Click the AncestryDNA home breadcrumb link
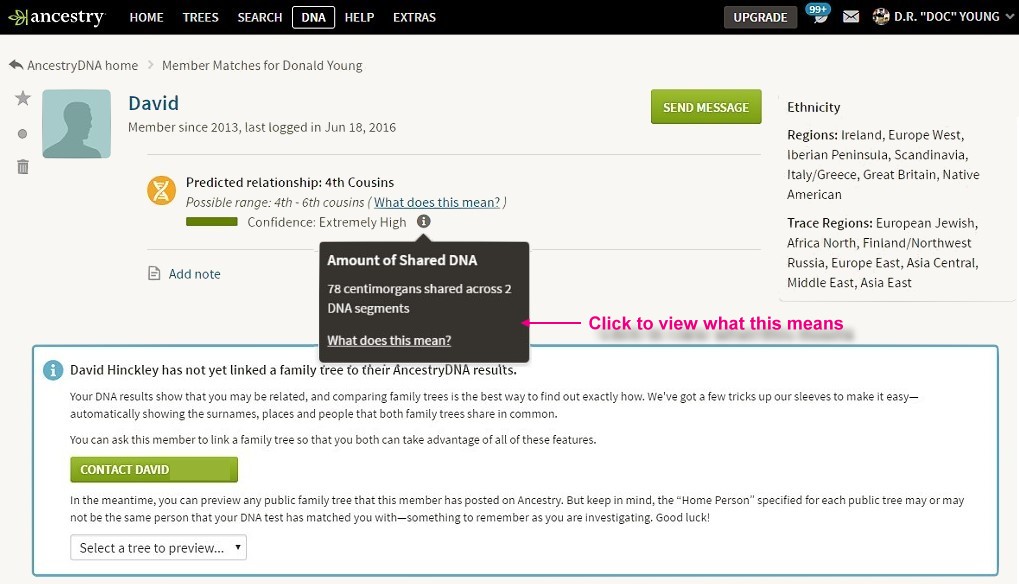Screen dimensions: 1019x584 tap(83, 65)
